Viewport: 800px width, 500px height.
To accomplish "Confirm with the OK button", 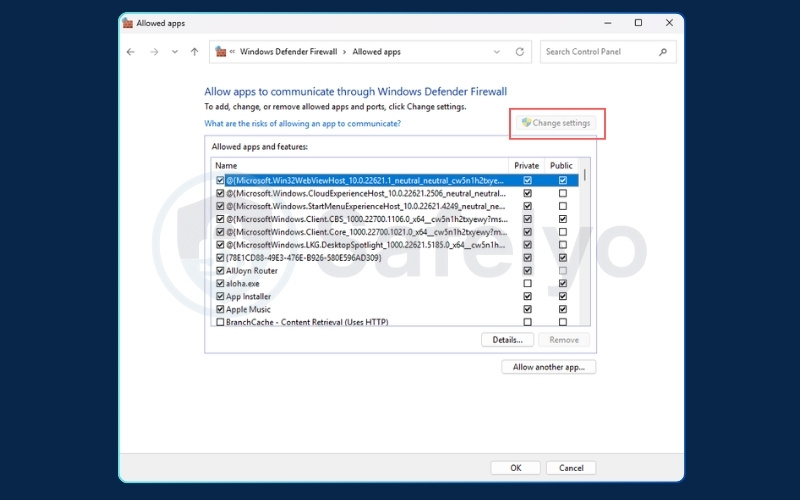I will coord(515,468).
